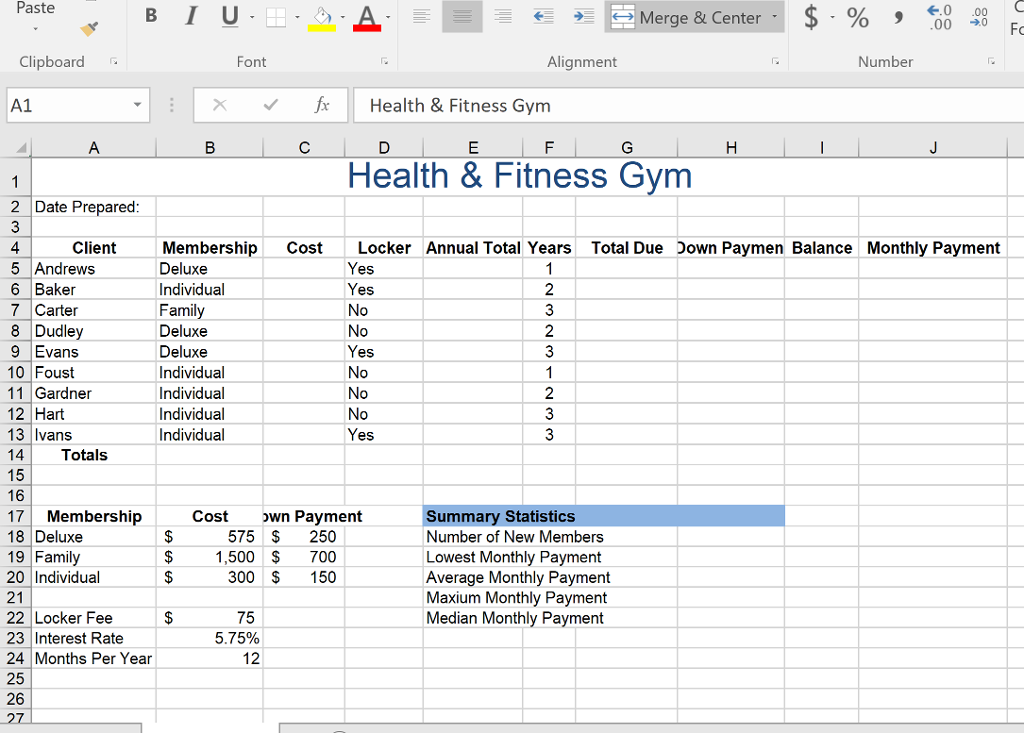The height and width of the screenshot is (733, 1024).
Task: Open Insert Function fx
Action: [321, 105]
